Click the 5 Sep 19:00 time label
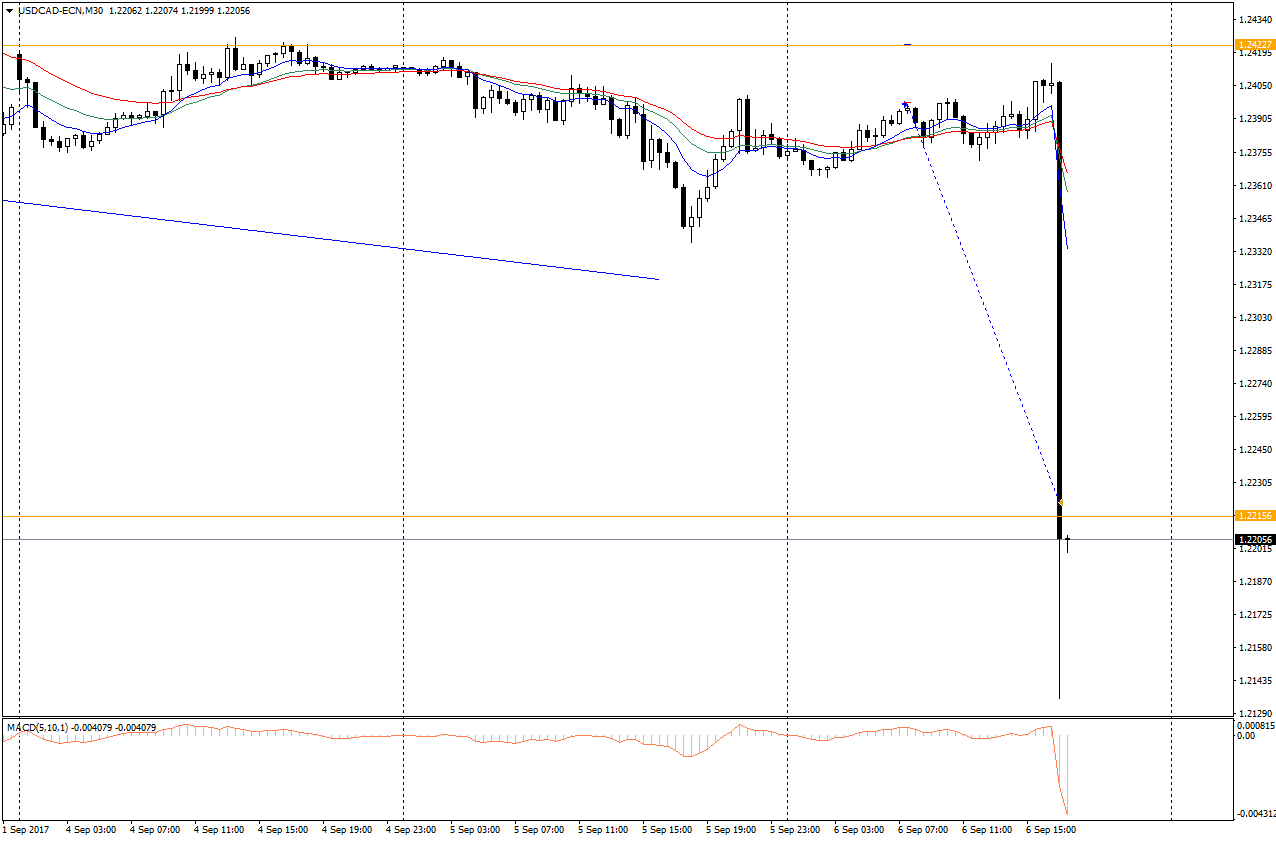The height and width of the screenshot is (841, 1276). [x=731, y=829]
